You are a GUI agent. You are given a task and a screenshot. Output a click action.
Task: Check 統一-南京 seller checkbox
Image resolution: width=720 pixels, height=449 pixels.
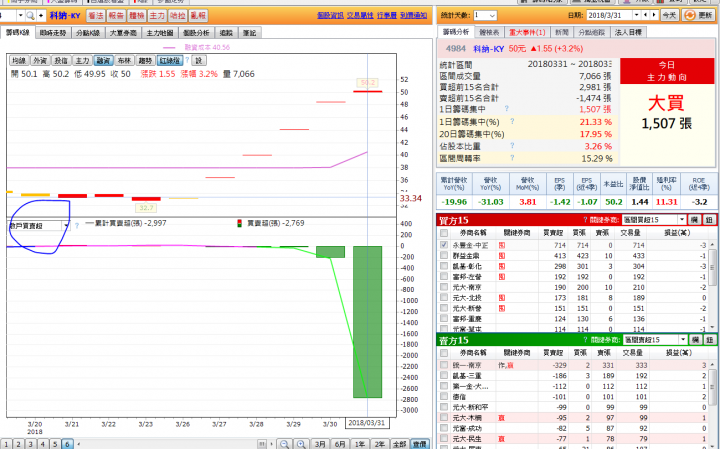[x=444, y=365]
